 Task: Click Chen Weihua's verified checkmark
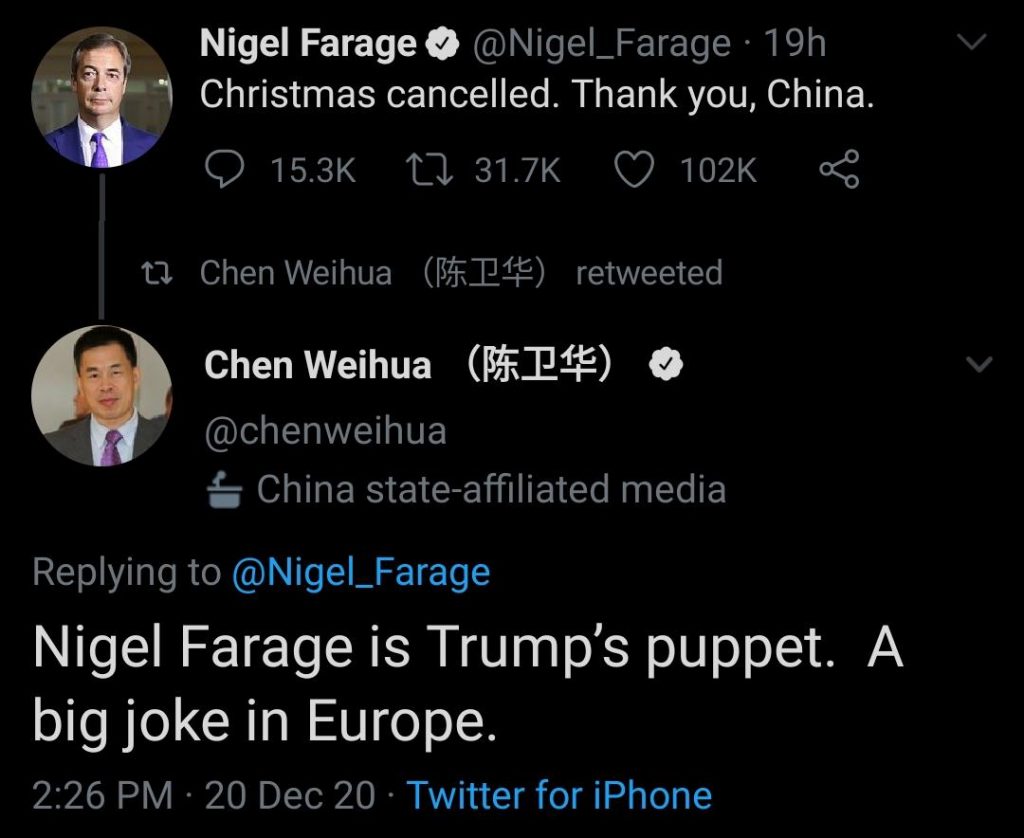click(666, 364)
